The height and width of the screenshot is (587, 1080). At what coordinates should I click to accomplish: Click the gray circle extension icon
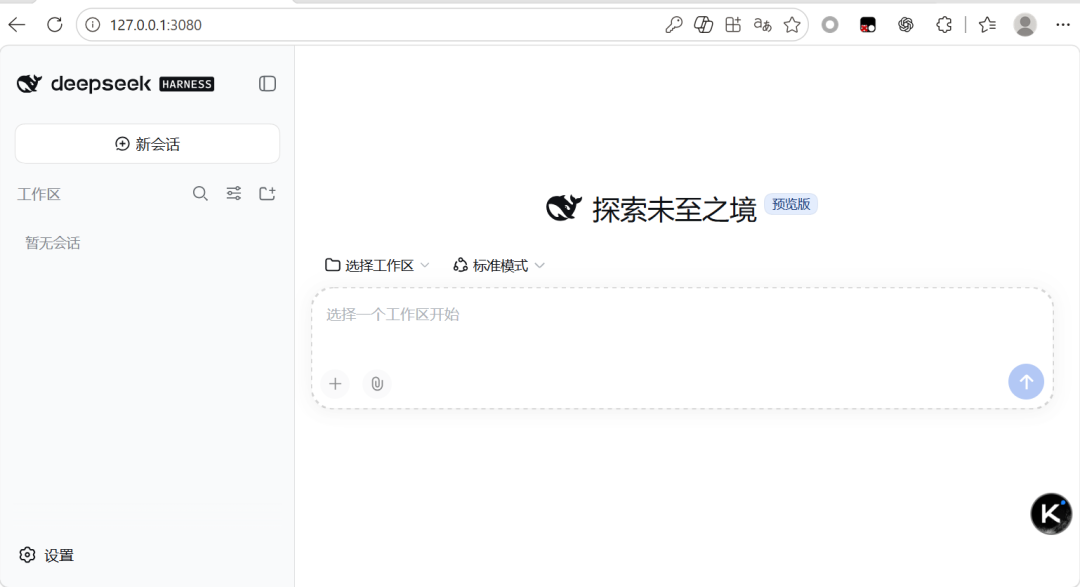[830, 25]
